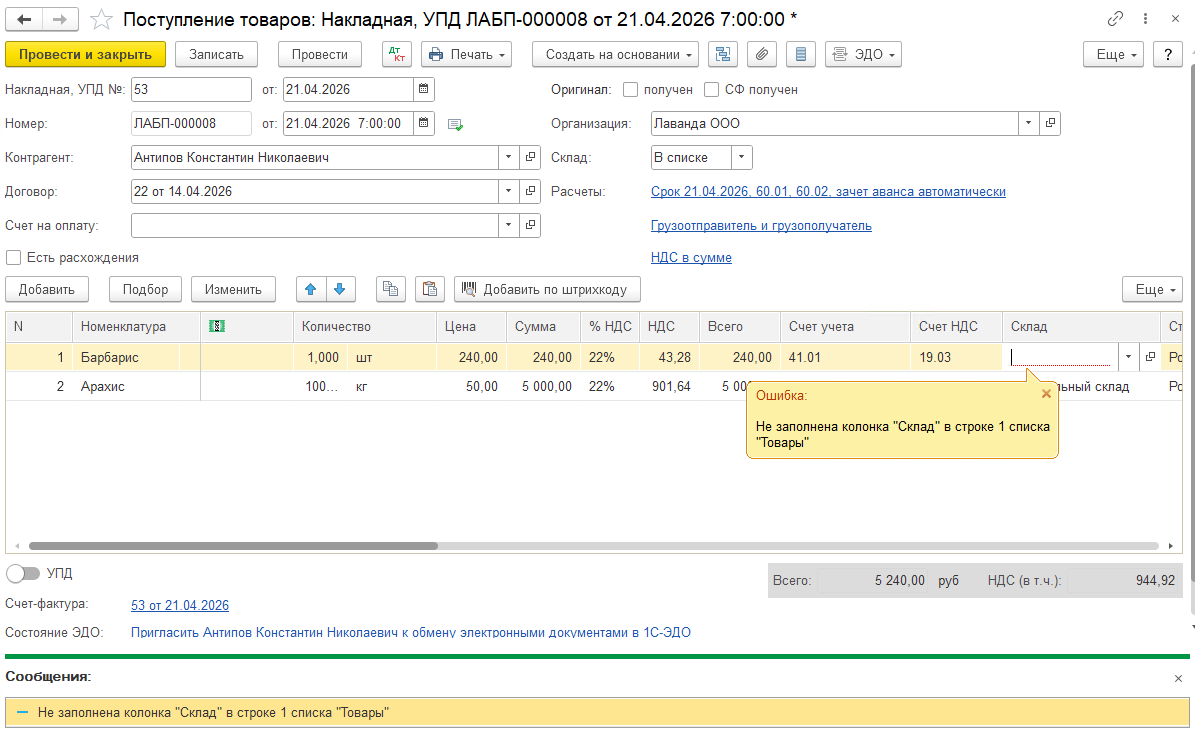Click Счет учета 41.01 cell
The image size is (1195, 732).
[x=844, y=357]
